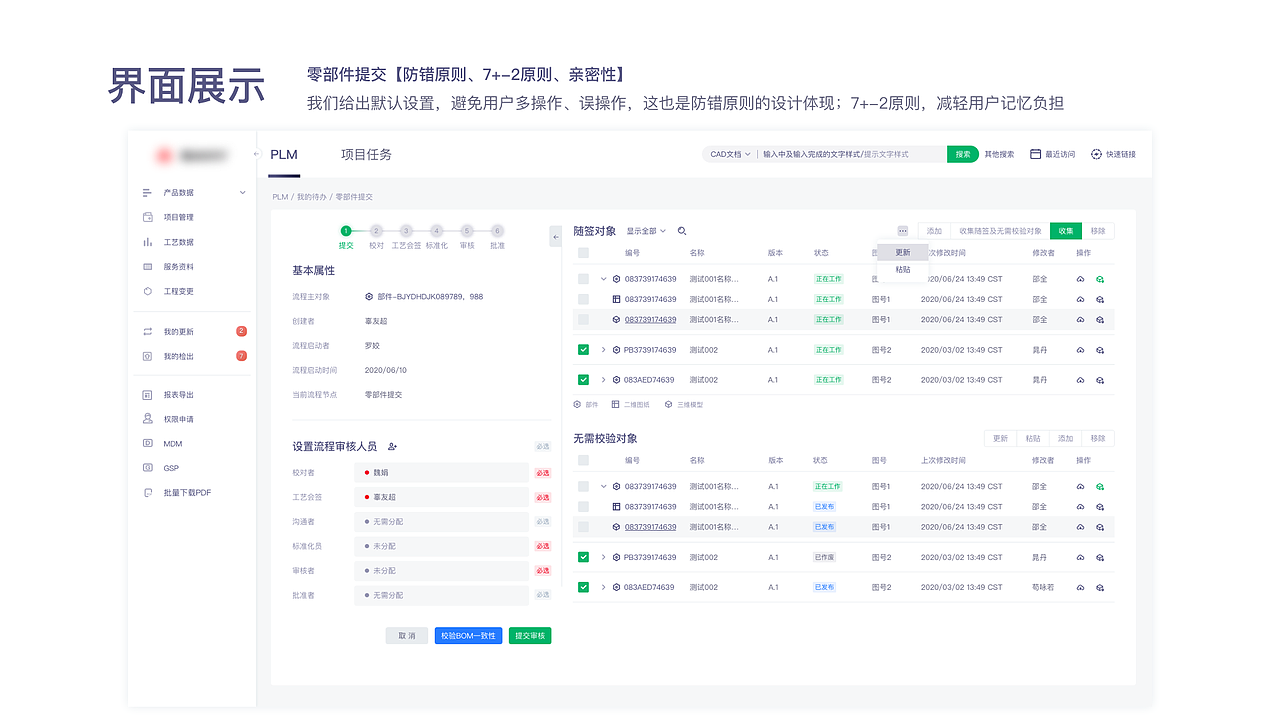This screenshot has width=1280, height=720.
Task: Switch to the 项目任务 tab
Action: coord(365,155)
